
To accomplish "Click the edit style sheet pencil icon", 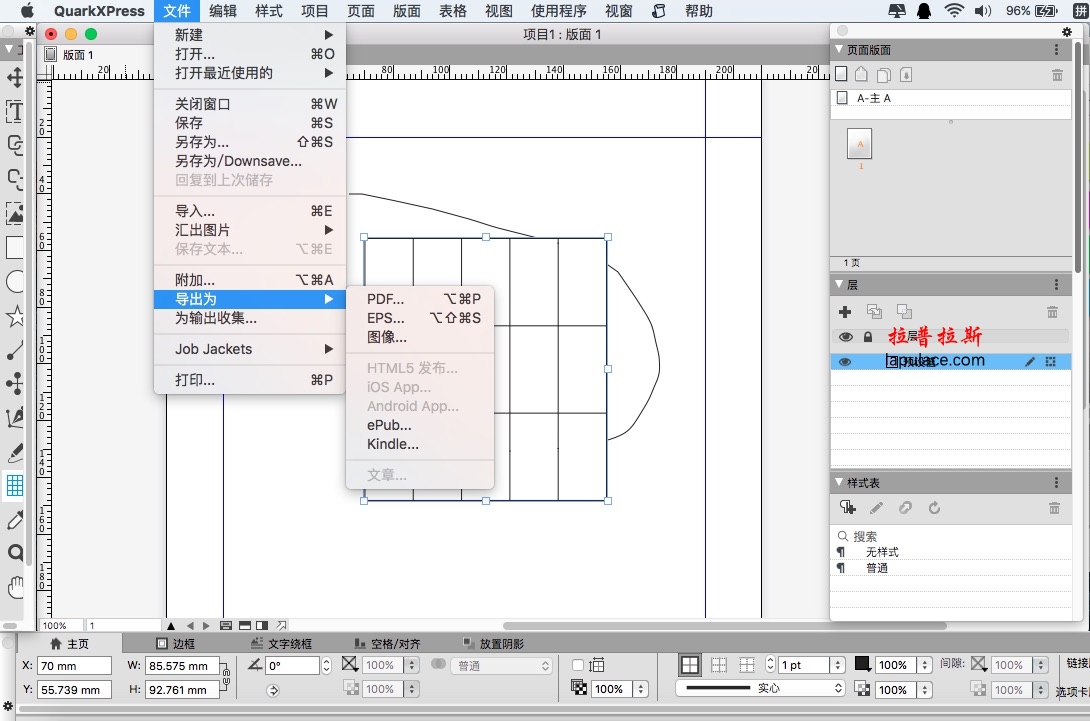I will coord(877,508).
